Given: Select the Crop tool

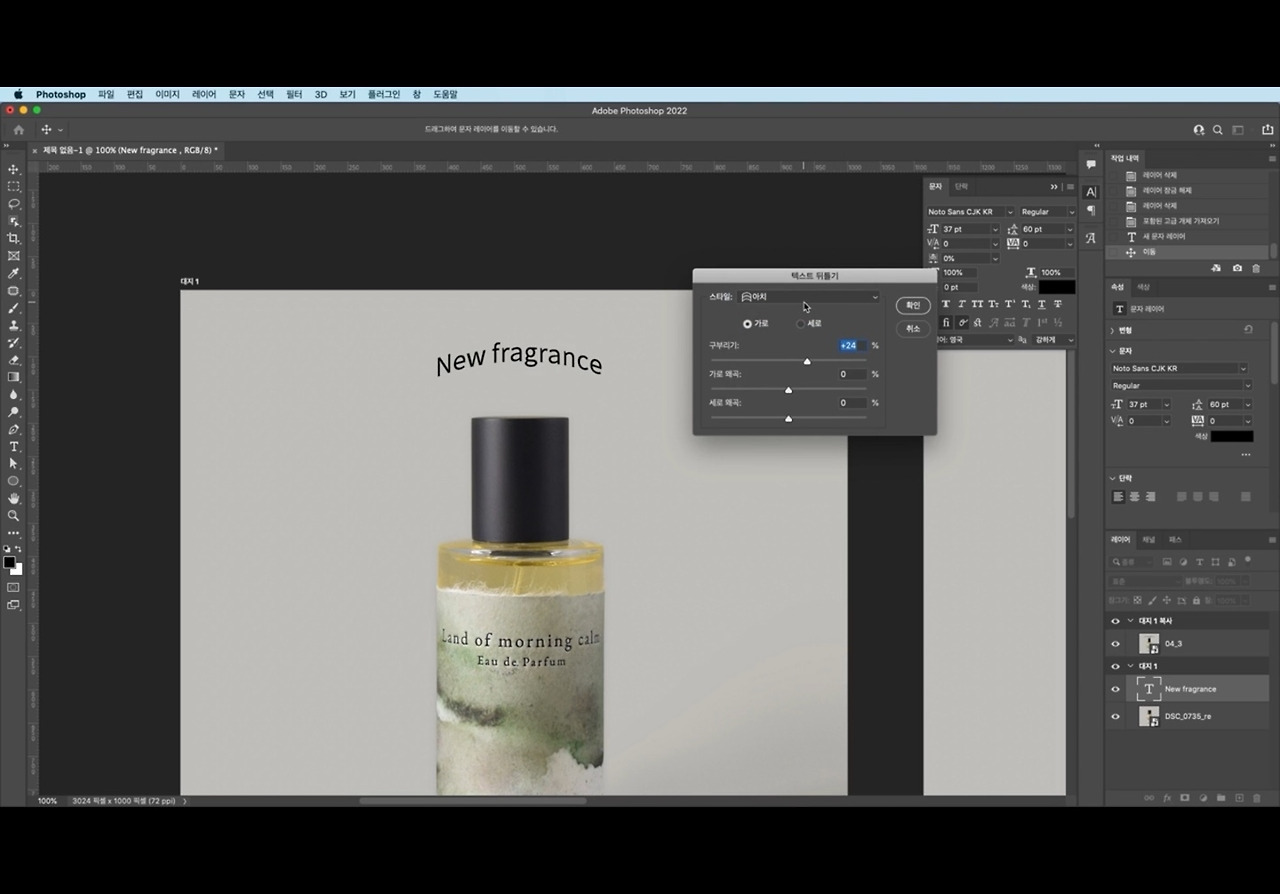Looking at the screenshot, I should tap(14, 238).
